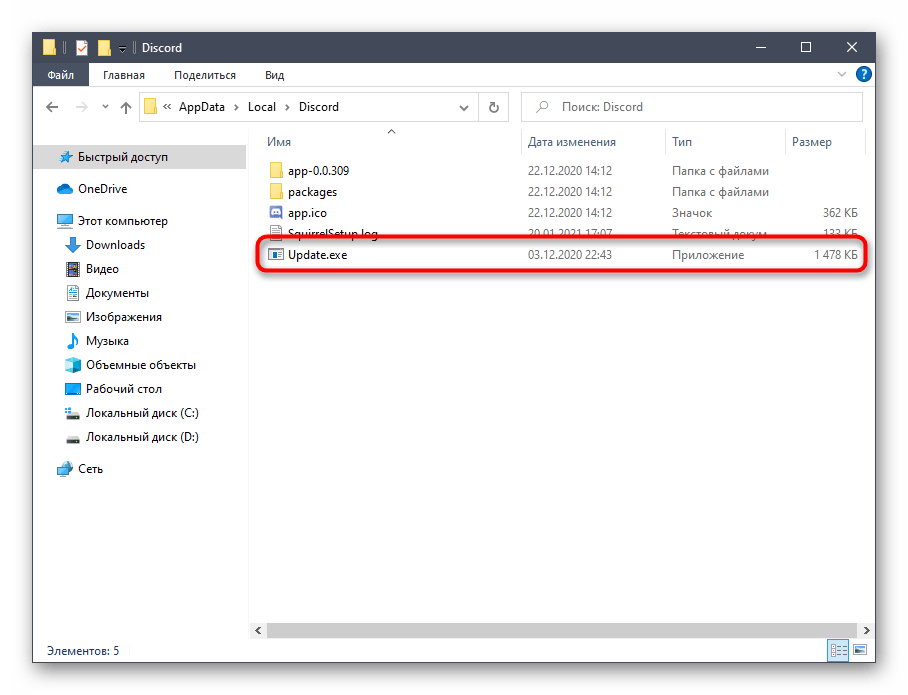Click the Local breadcrumb in path
The image size is (908, 695).
pos(262,107)
